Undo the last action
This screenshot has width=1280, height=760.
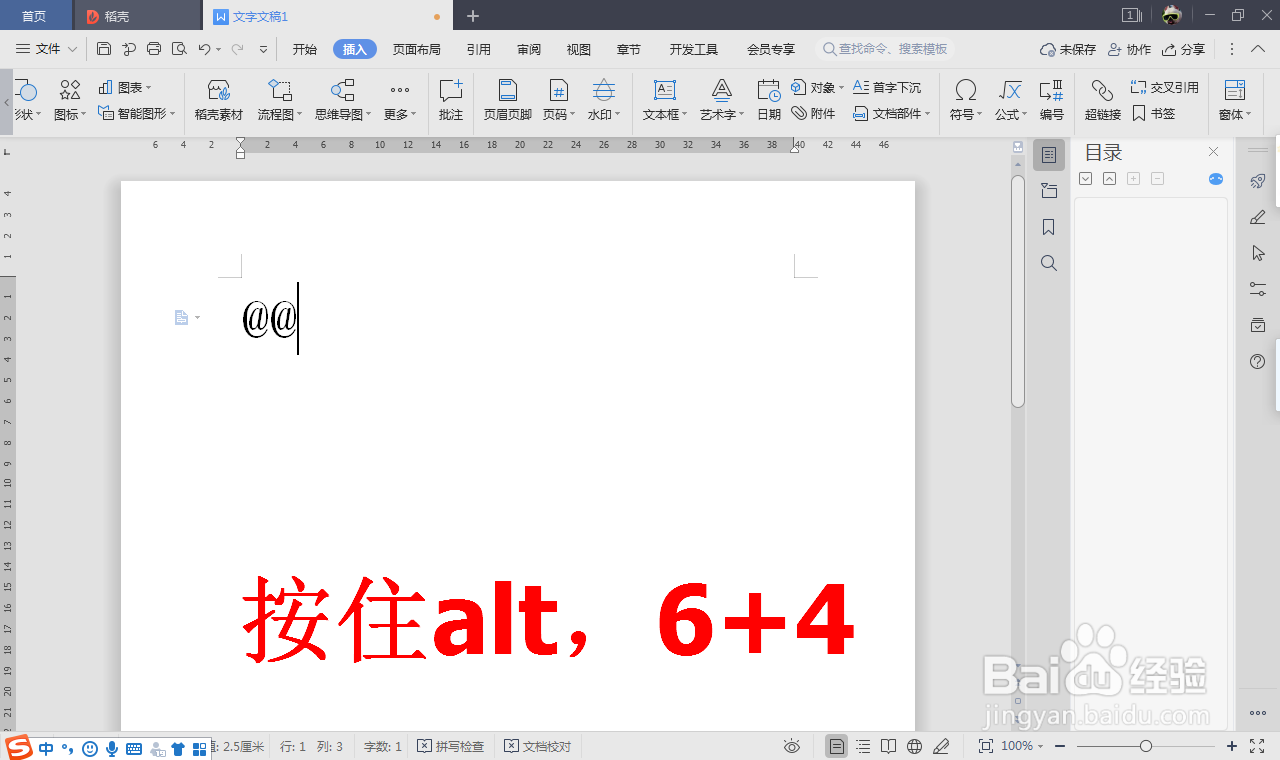[204, 49]
